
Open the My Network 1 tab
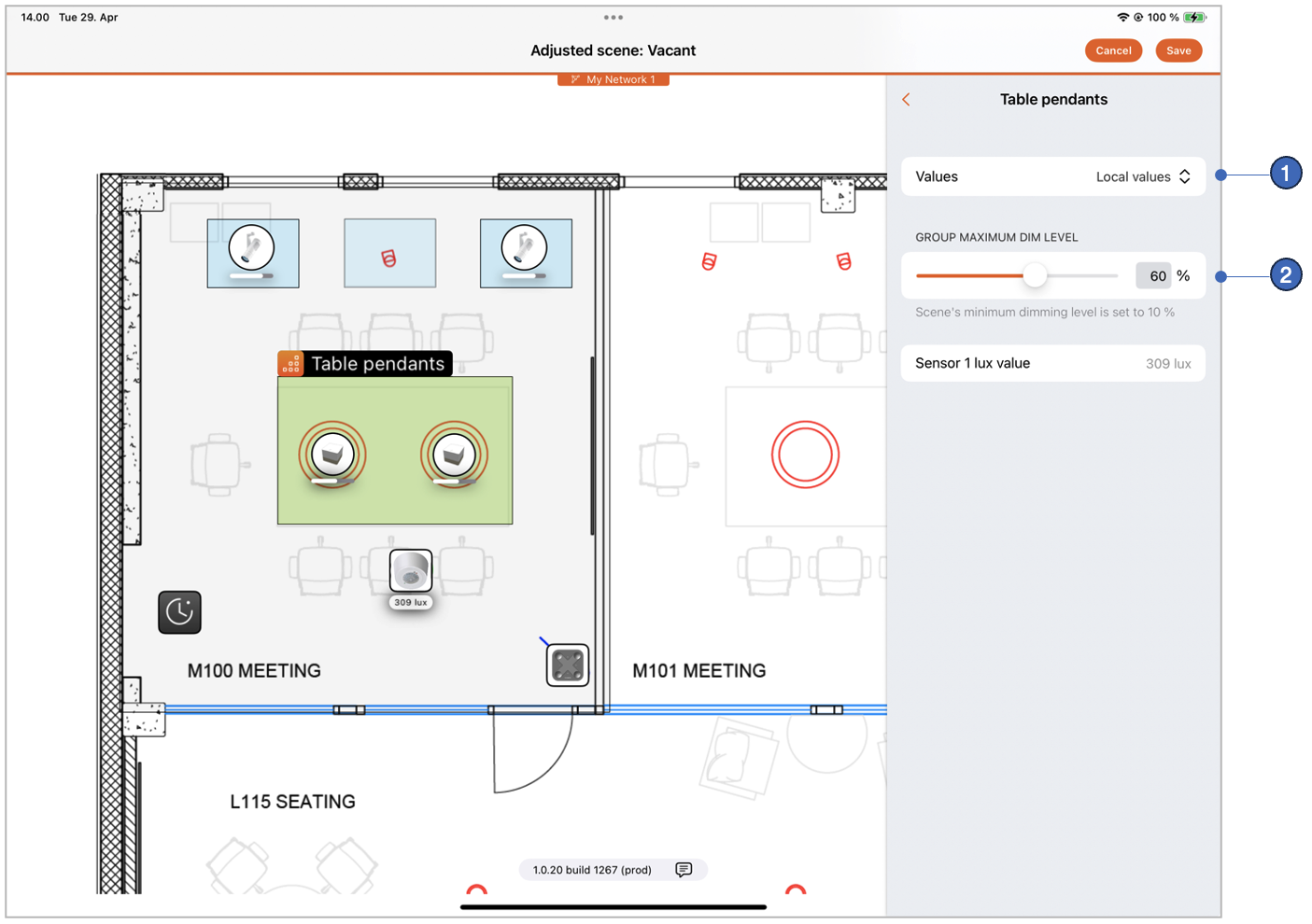(614, 79)
